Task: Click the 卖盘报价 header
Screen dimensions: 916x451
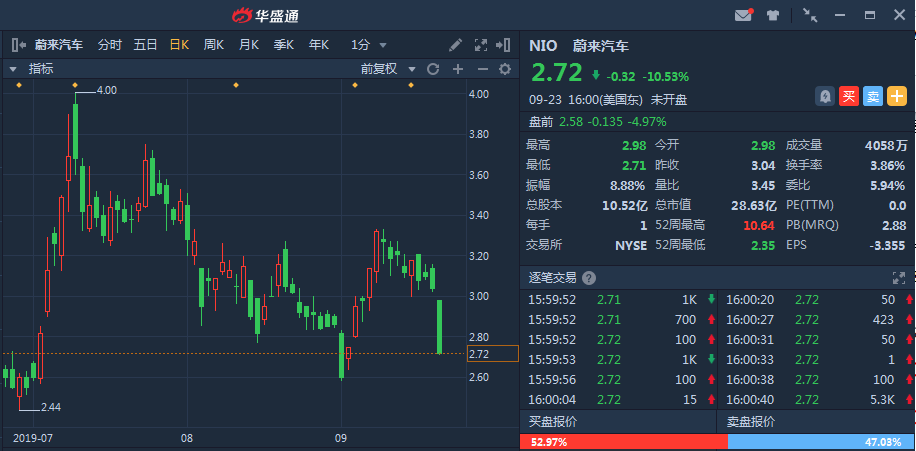Action: click(x=751, y=422)
